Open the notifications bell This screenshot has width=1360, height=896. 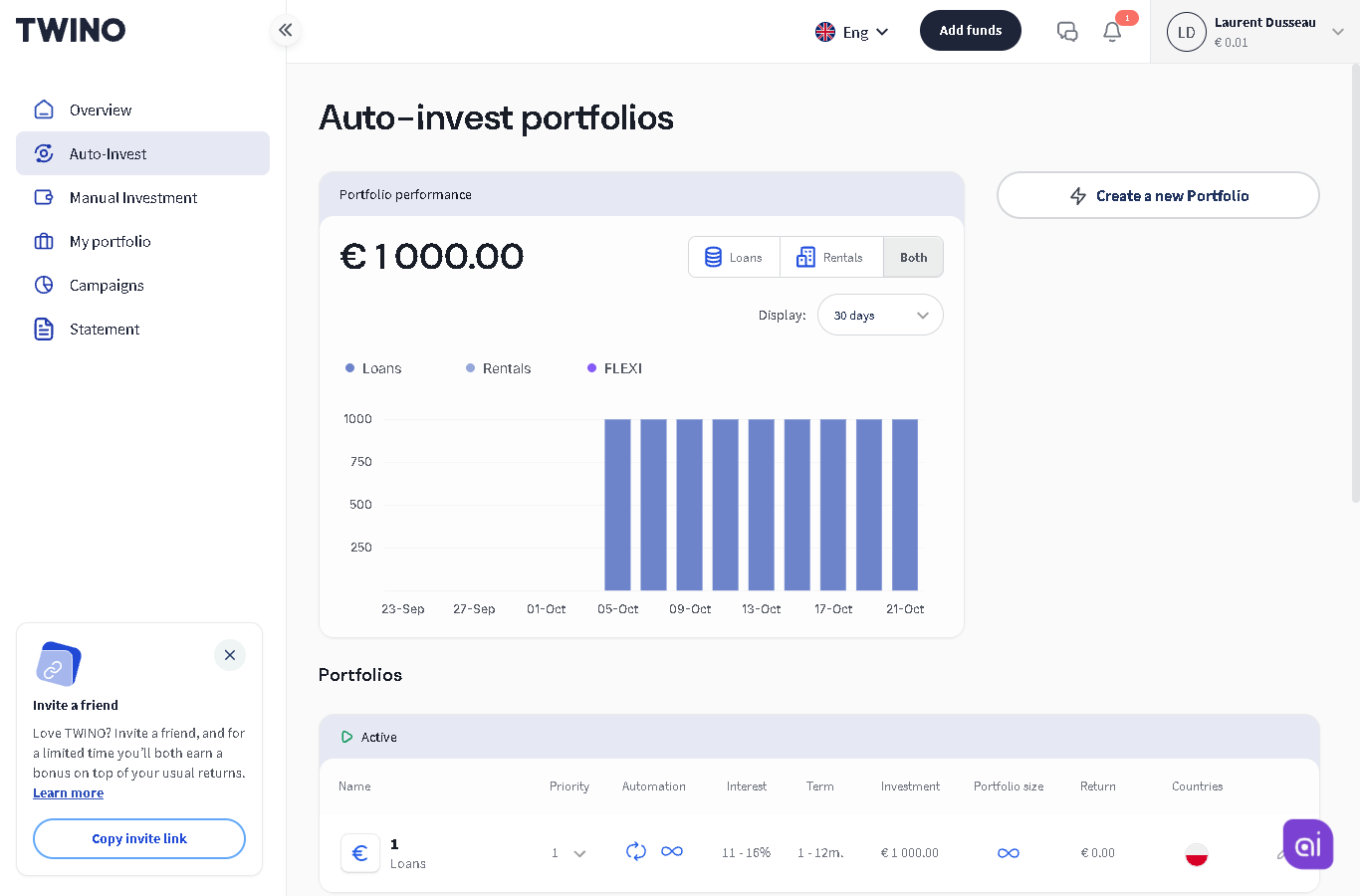pos(1112,32)
